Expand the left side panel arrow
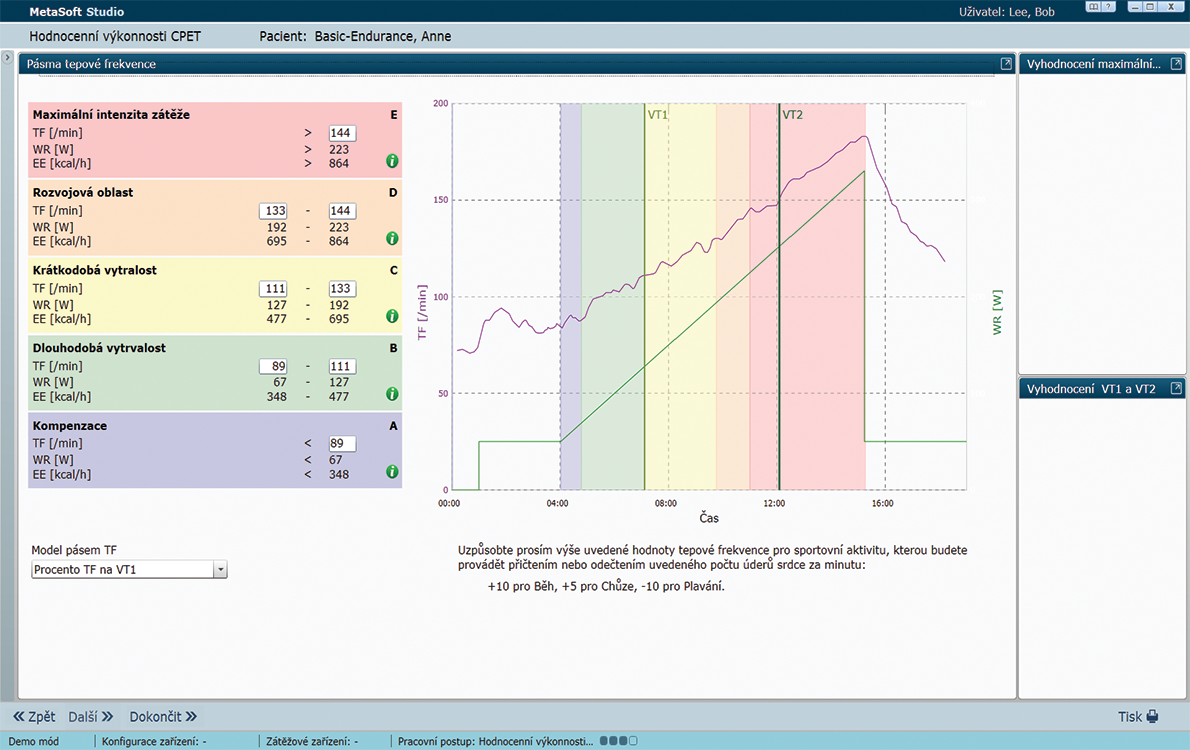Screen dimensions: 1190x750 [x=6, y=62]
